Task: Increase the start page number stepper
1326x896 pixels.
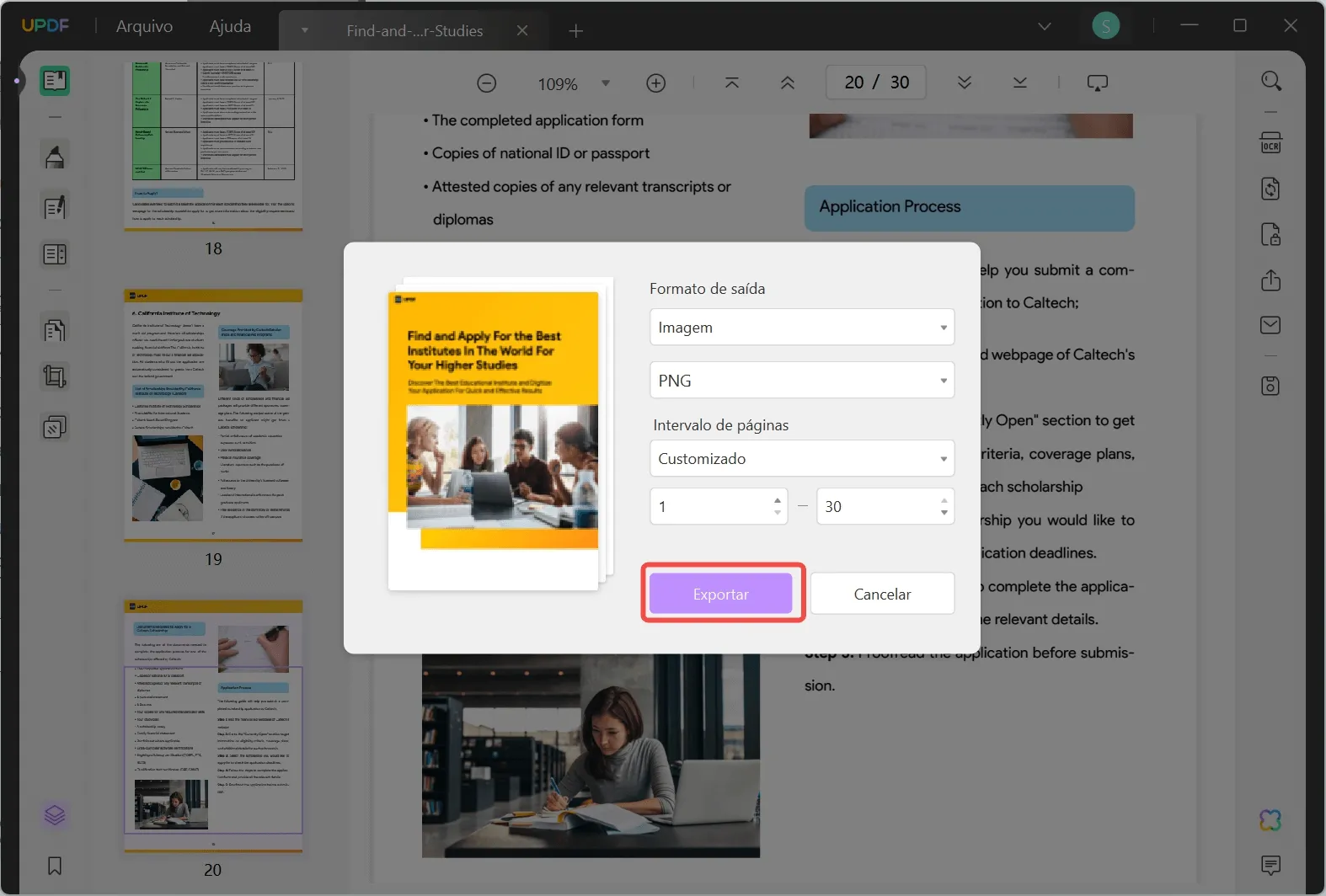Action: coord(778,500)
